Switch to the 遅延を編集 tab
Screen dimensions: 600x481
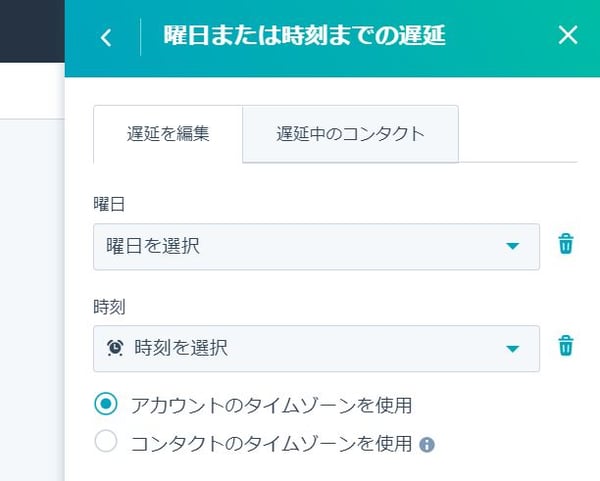[168, 134]
